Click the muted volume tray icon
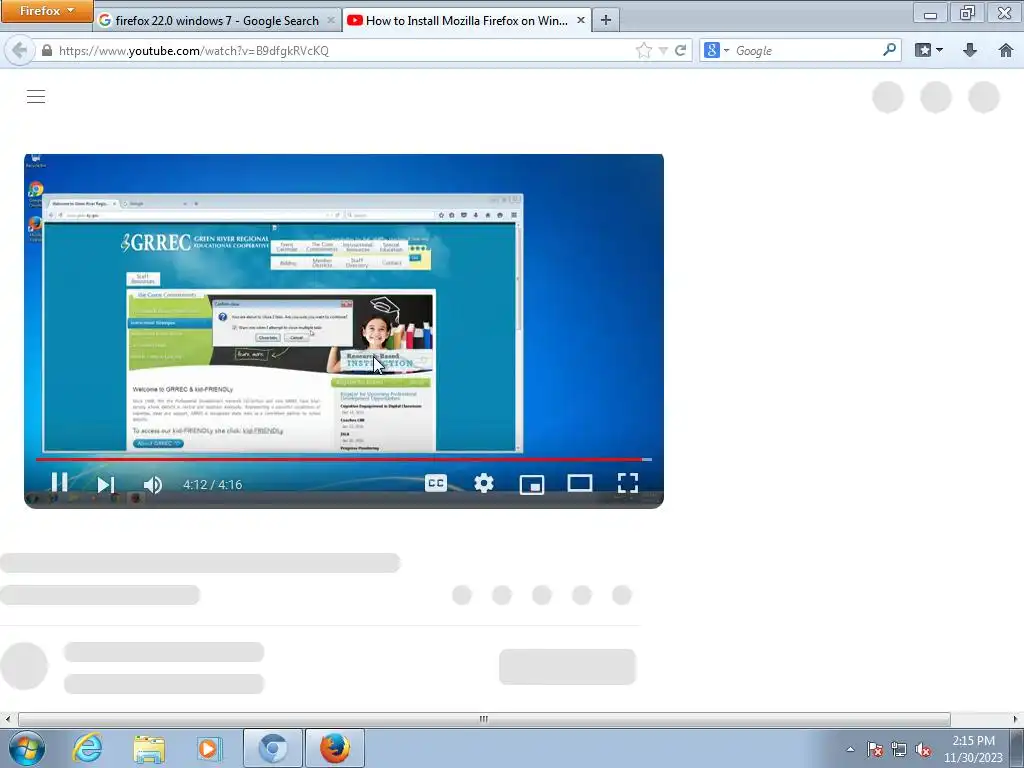Screen dimensions: 1024x768 [x=923, y=749]
